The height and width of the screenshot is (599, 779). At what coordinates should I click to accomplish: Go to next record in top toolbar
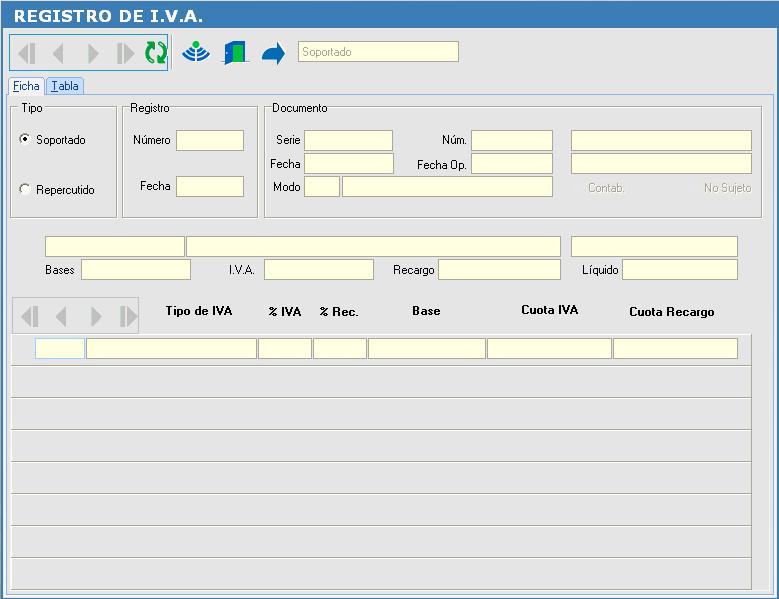92,53
